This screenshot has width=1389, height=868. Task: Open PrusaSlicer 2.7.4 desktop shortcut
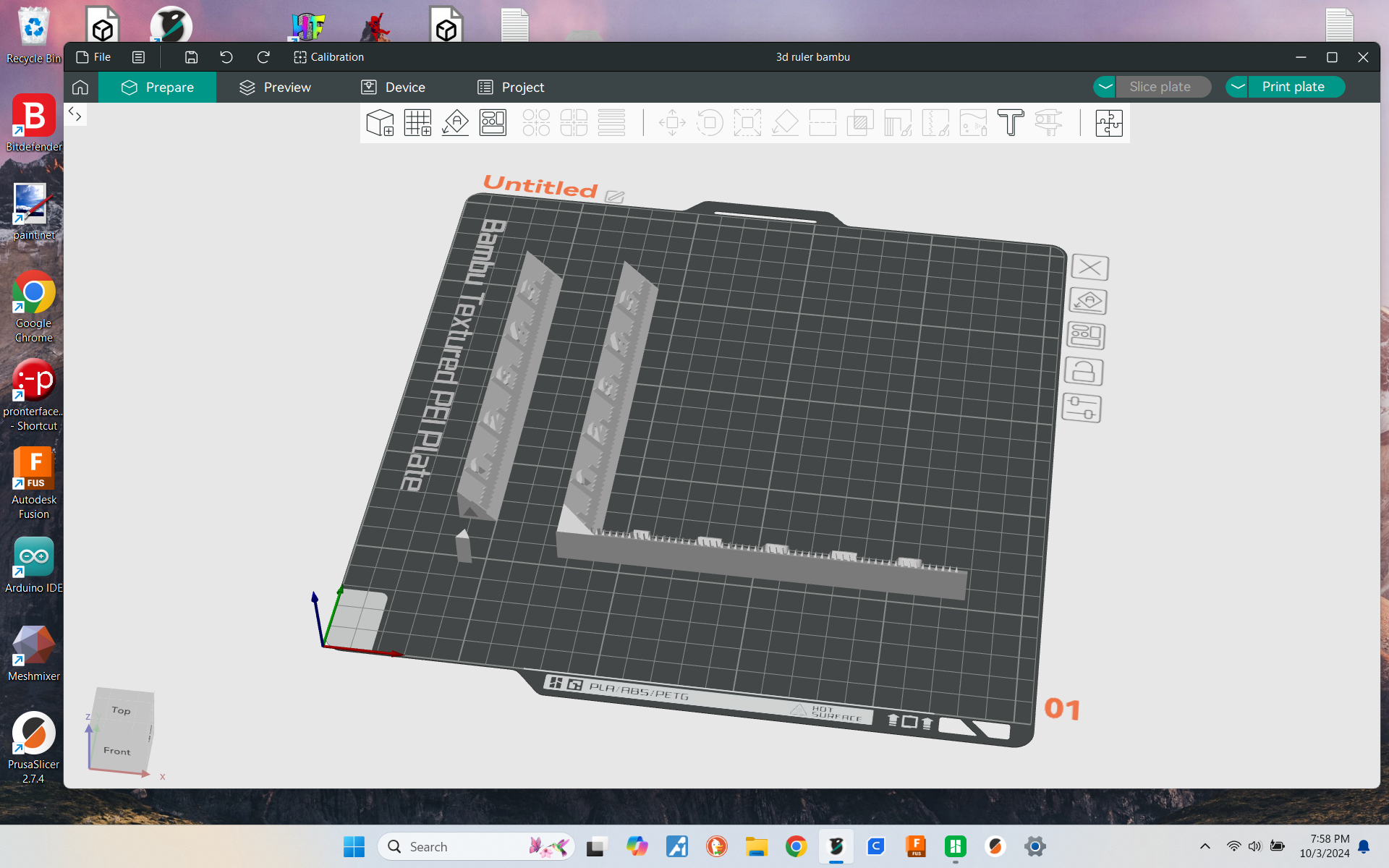click(x=33, y=748)
